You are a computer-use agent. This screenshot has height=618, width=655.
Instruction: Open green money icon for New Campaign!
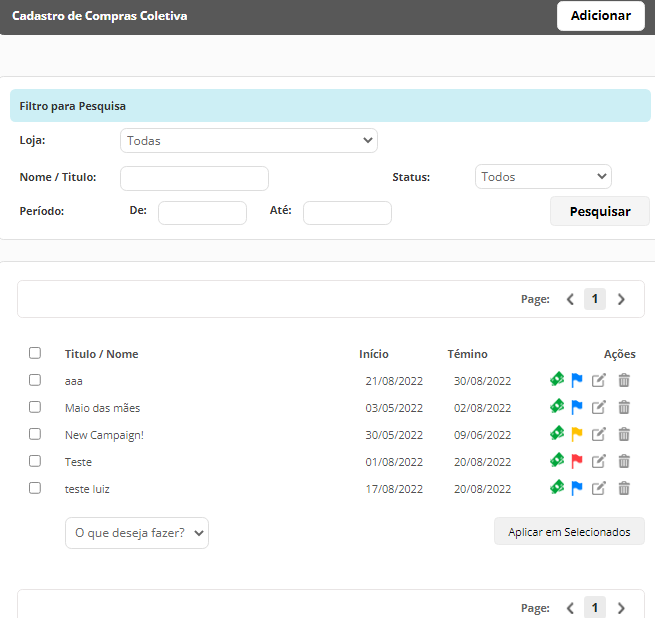coord(557,434)
